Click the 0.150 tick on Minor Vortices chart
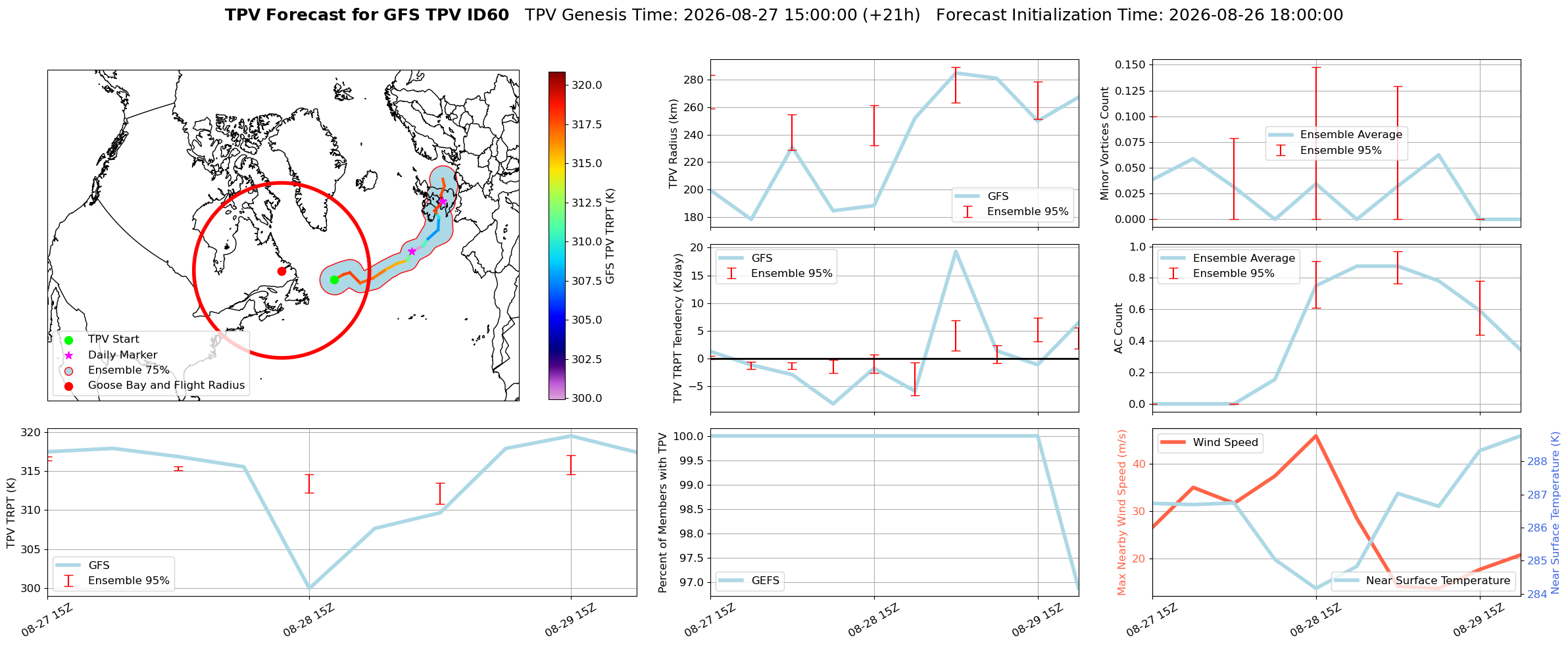Viewport: 1568px width, 646px height. pyautogui.click(x=1131, y=65)
